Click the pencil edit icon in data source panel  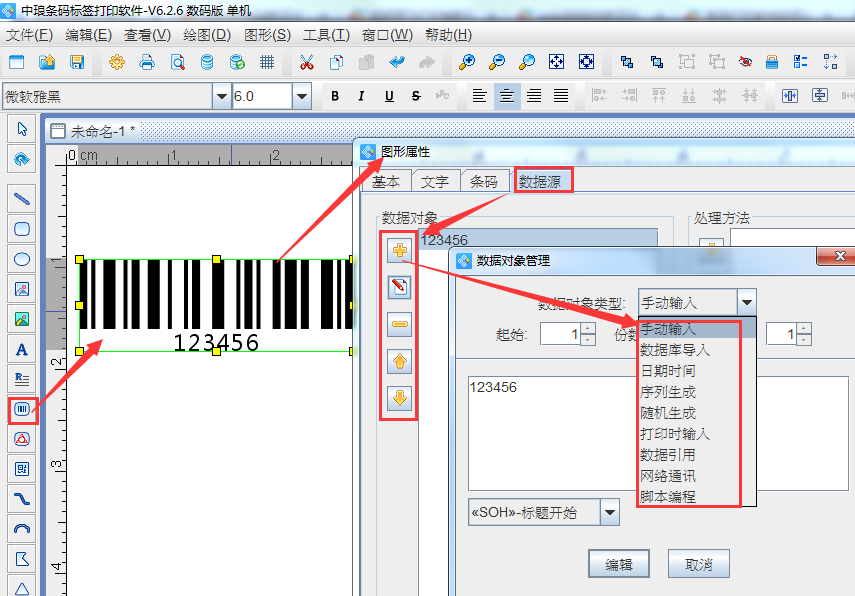[x=400, y=287]
